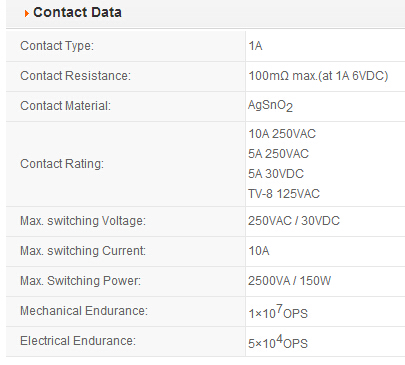Click the Contact Material label
Viewport: 405px width, 365px height.
(x=65, y=106)
